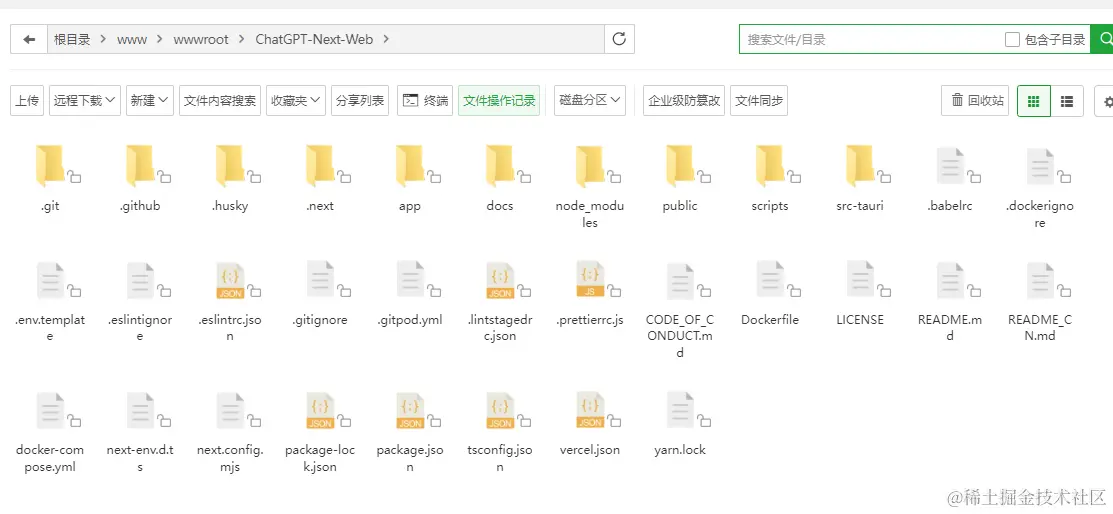Image resolution: width=1113 pixels, height=514 pixels.
Task: Click the LICENSE file name
Action: (860, 320)
